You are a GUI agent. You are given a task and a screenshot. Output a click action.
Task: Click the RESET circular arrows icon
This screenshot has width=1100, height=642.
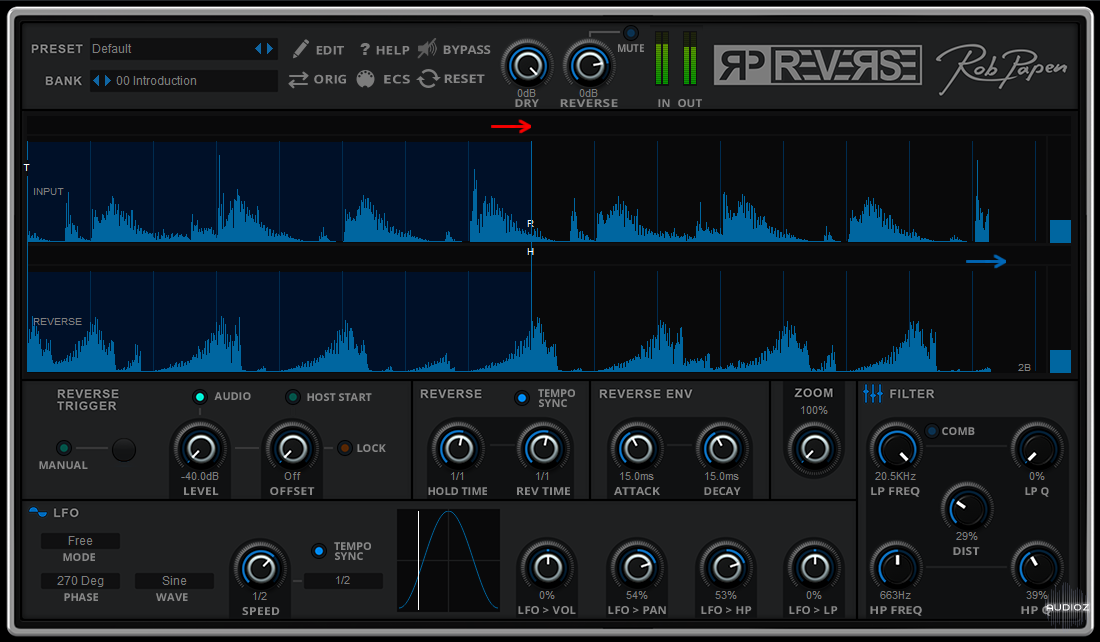[x=428, y=79]
